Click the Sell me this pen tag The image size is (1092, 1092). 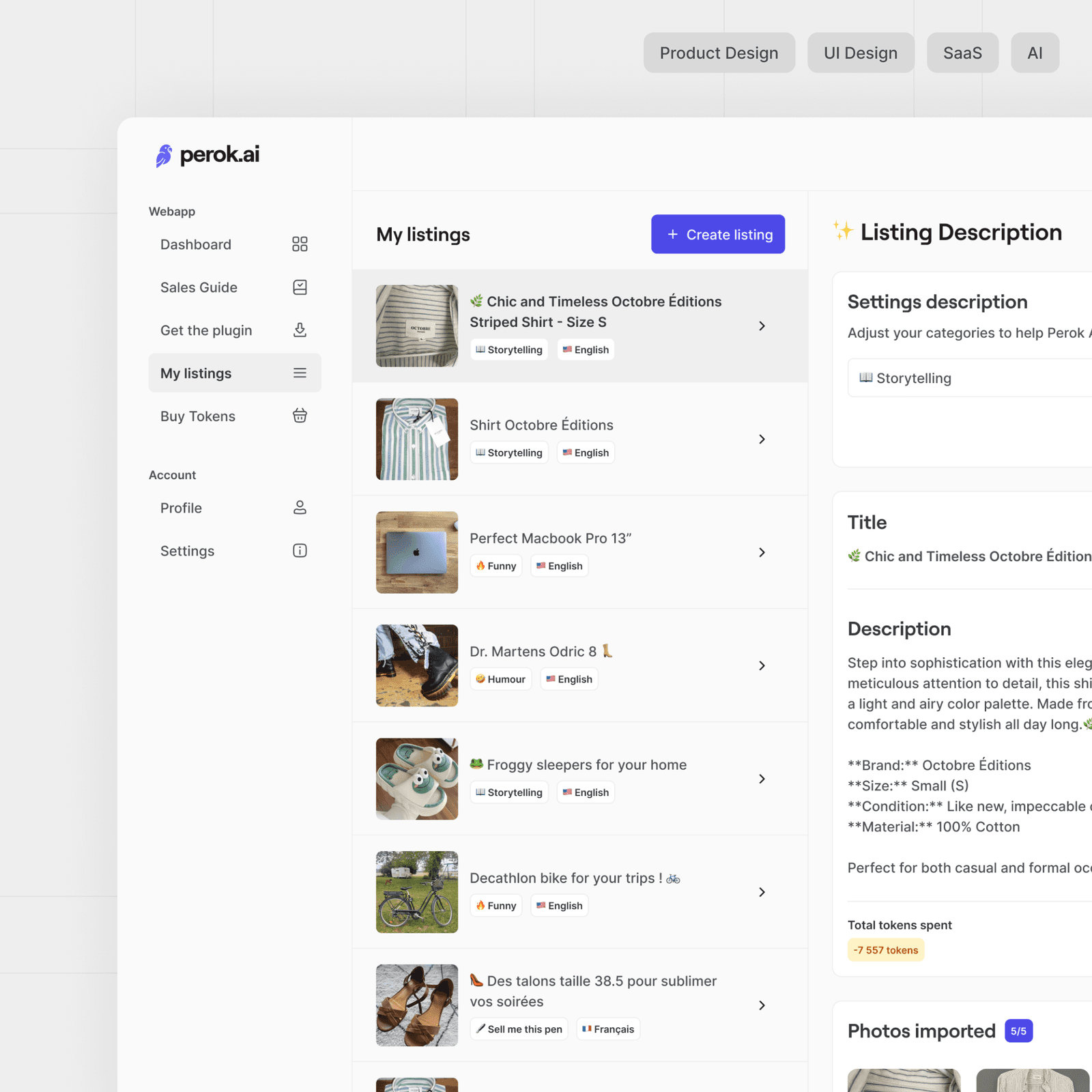(x=519, y=1029)
